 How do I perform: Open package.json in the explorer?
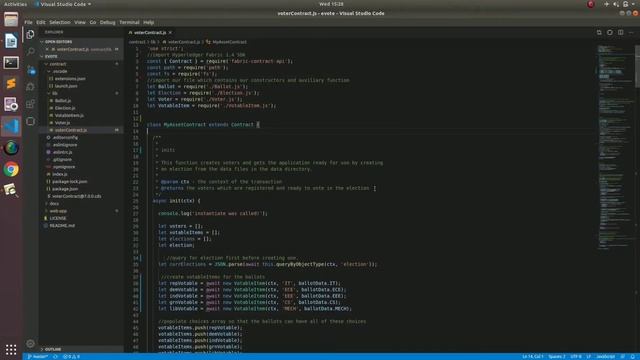(81, 189)
